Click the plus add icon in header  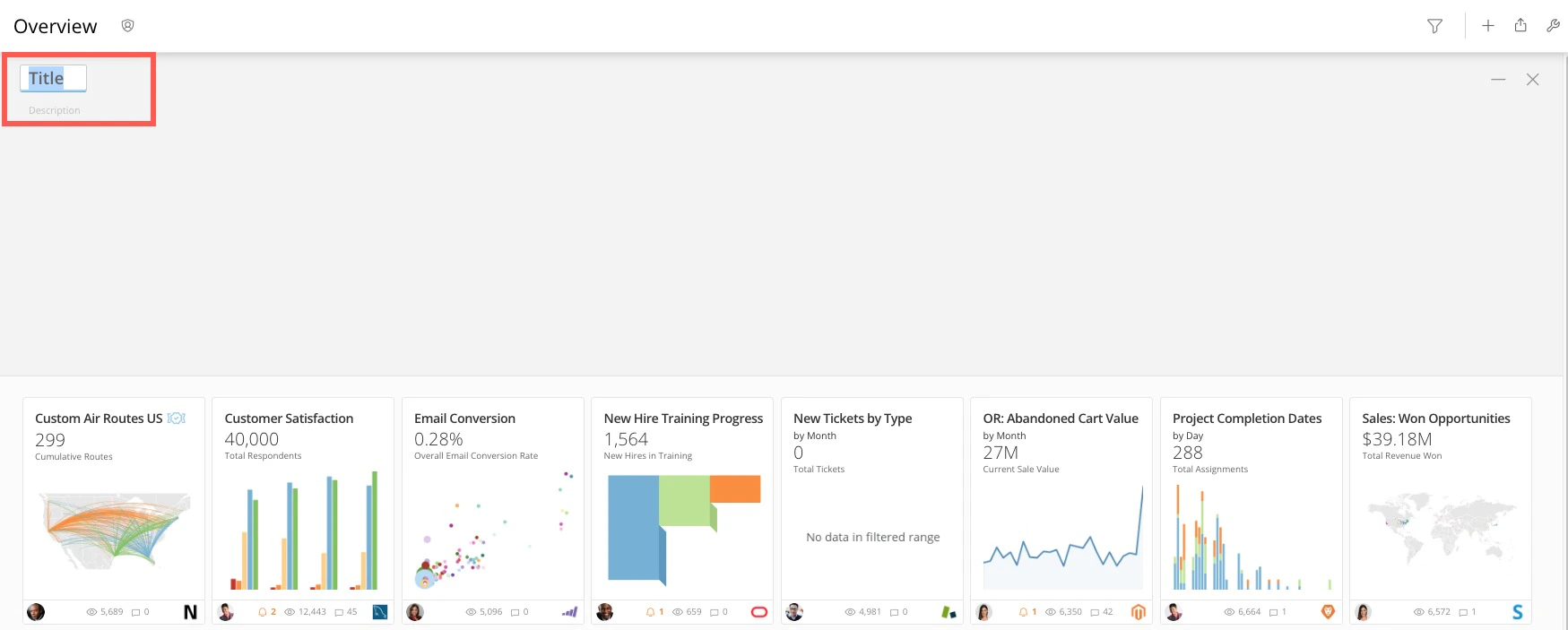[1488, 26]
